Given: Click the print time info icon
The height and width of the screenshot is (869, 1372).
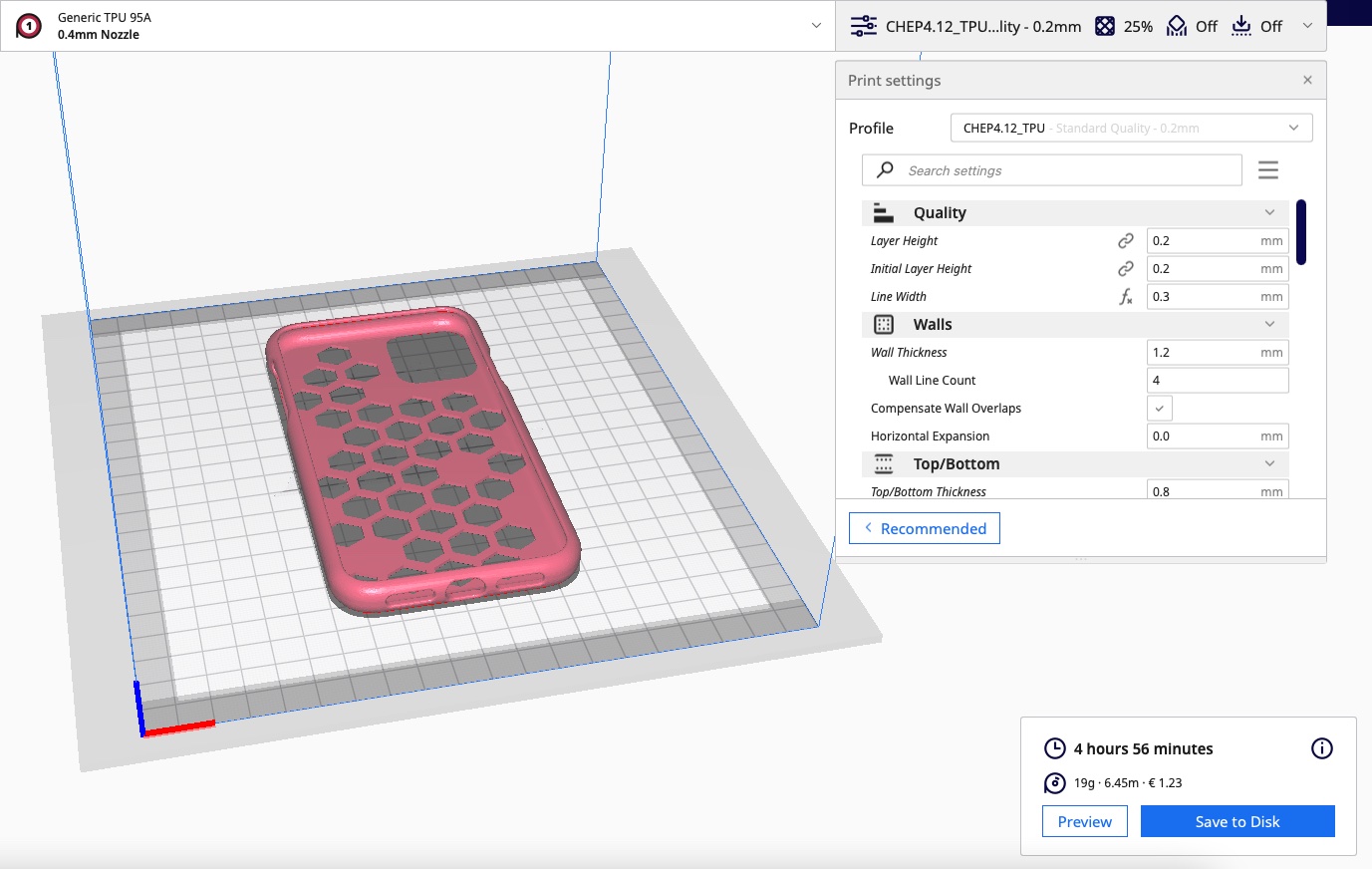Looking at the screenshot, I should click(1322, 747).
